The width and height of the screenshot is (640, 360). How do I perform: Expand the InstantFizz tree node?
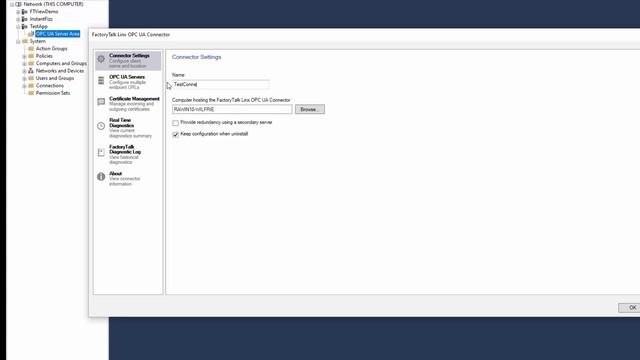coord(18,19)
